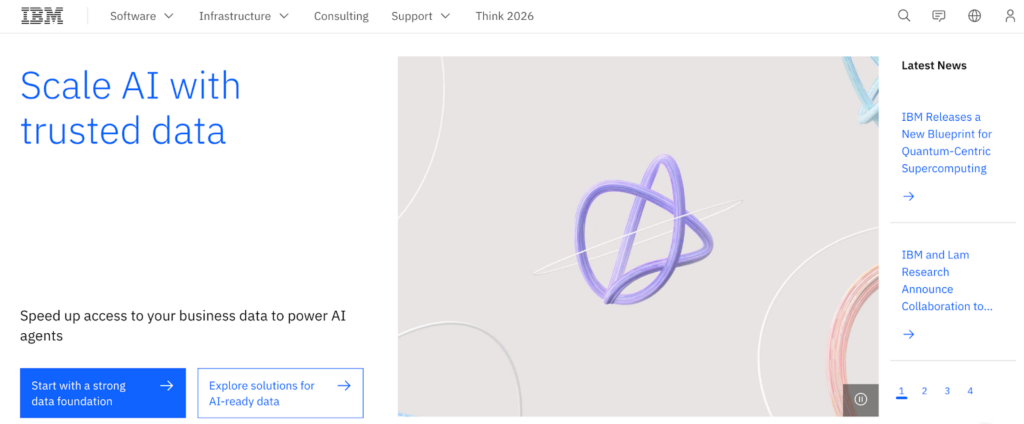Pause the hero animation with pause icon
The height and width of the screenshot is (424, 1024).
861,399
